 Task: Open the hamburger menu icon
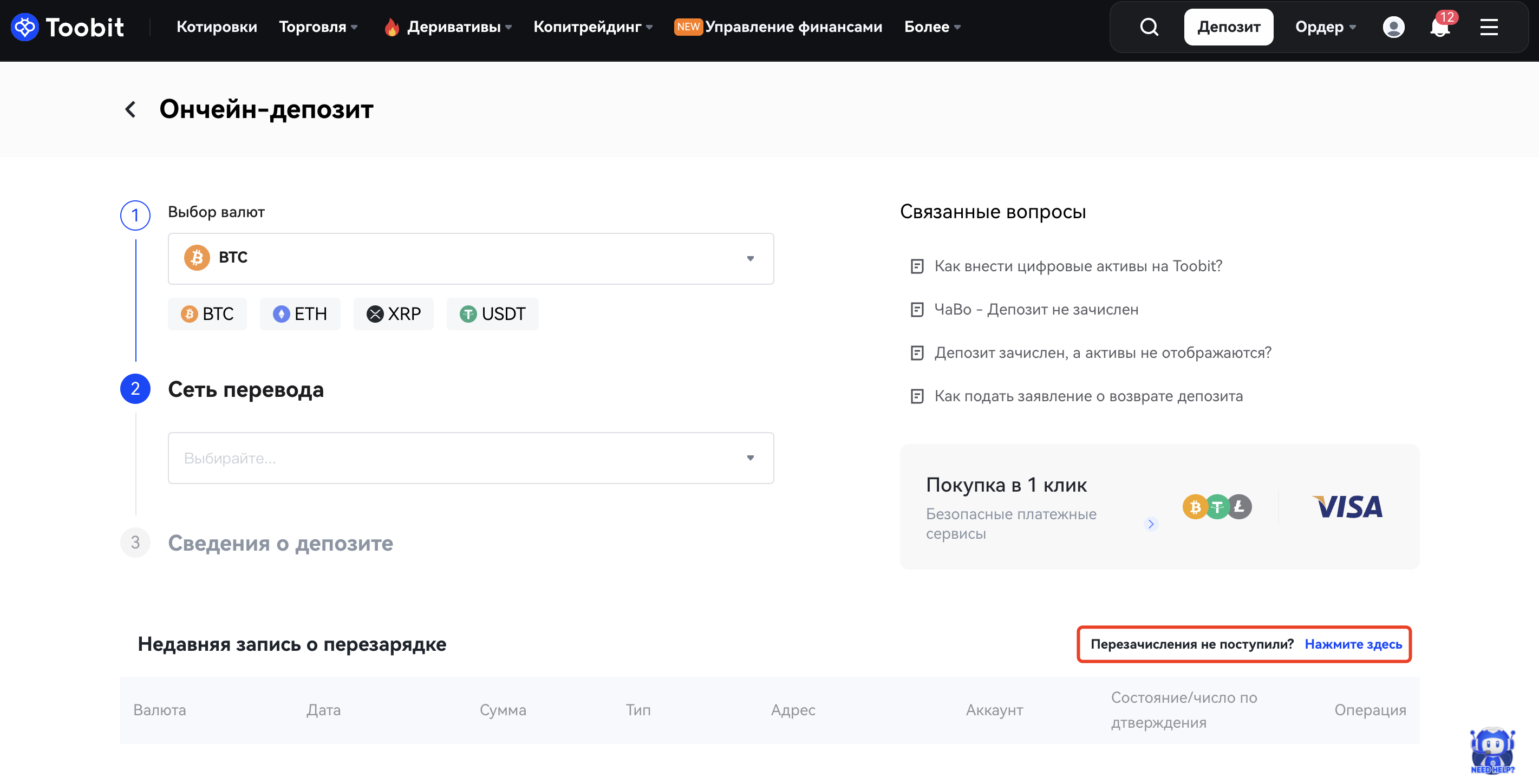[x=1488, y=27]
